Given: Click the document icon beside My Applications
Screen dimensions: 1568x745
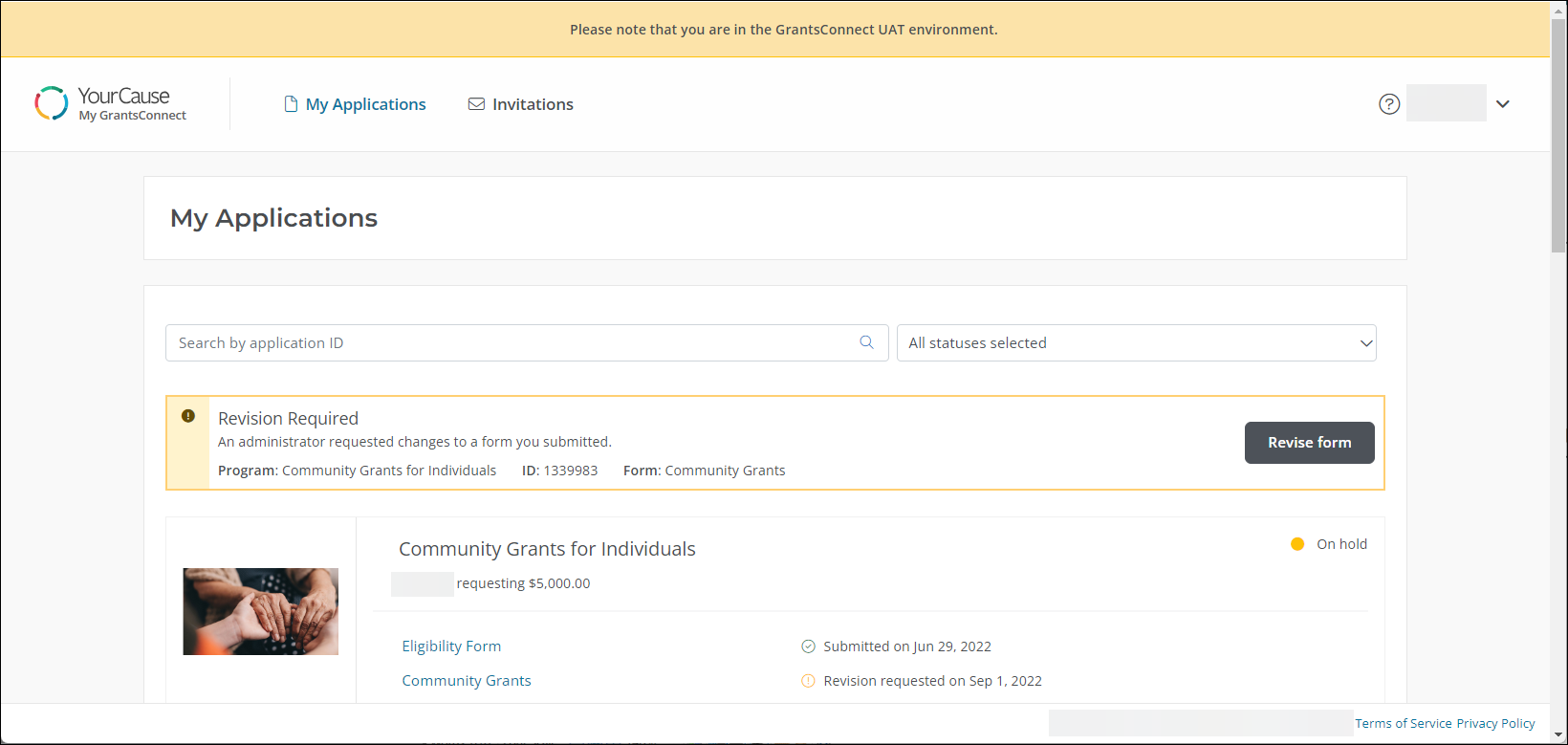Looking at the screenshot, I should click(x=291, y=104).
